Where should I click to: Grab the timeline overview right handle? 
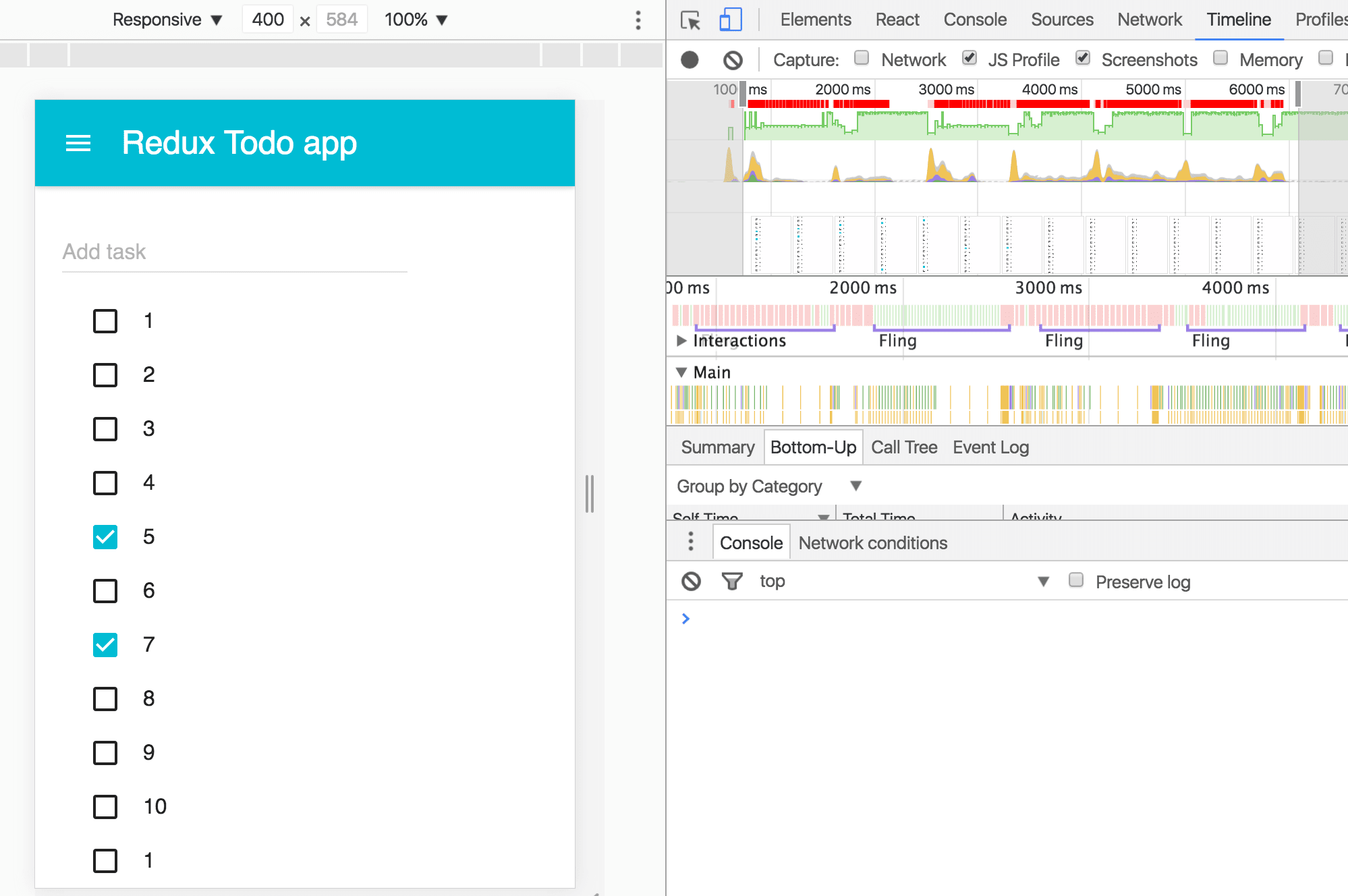(1297, 94)
